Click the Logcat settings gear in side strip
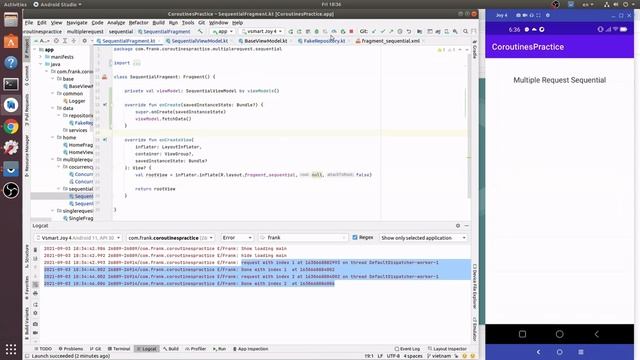 [x=36, y=313]
